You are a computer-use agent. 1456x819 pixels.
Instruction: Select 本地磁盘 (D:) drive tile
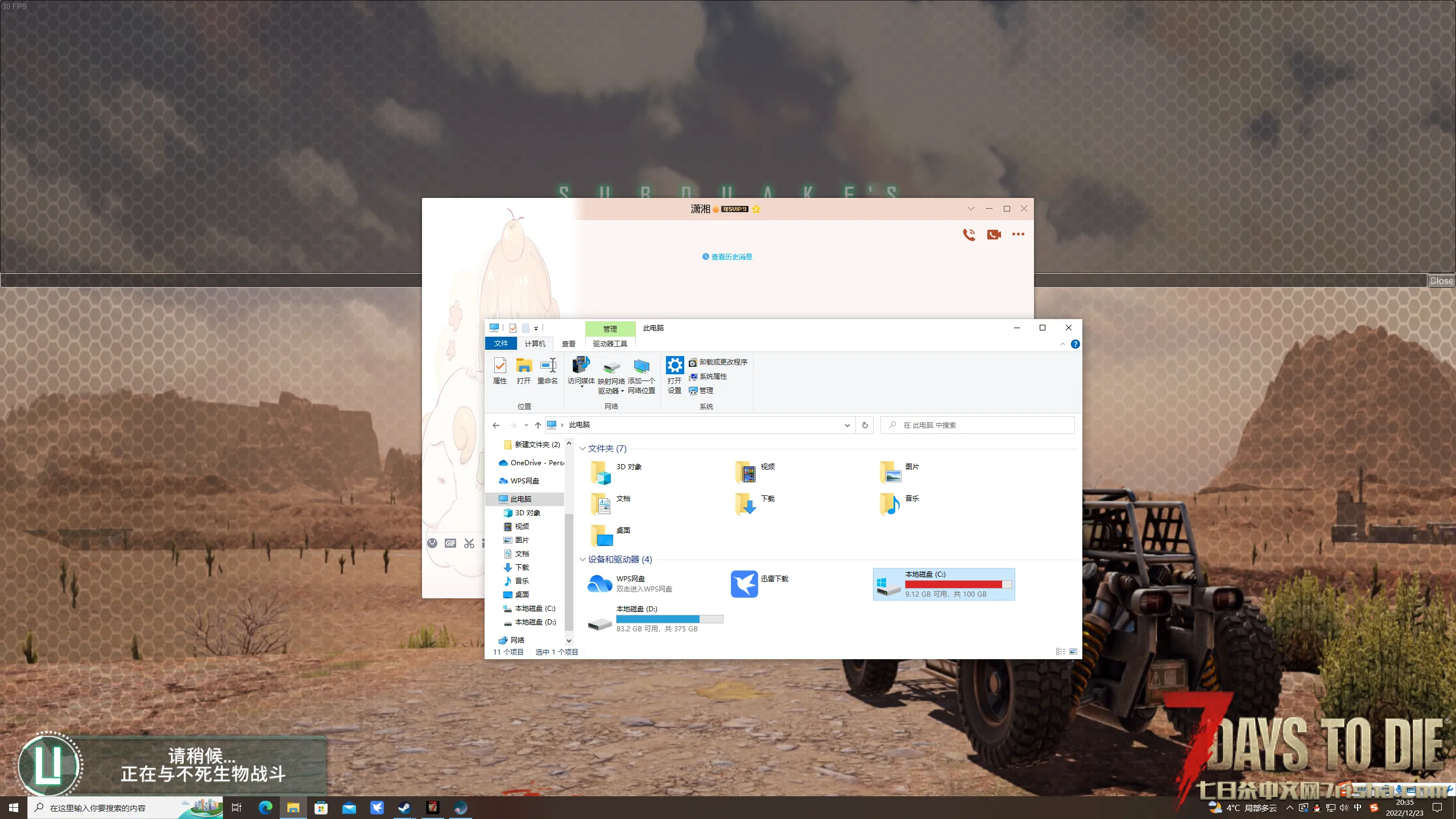point(655,619)
